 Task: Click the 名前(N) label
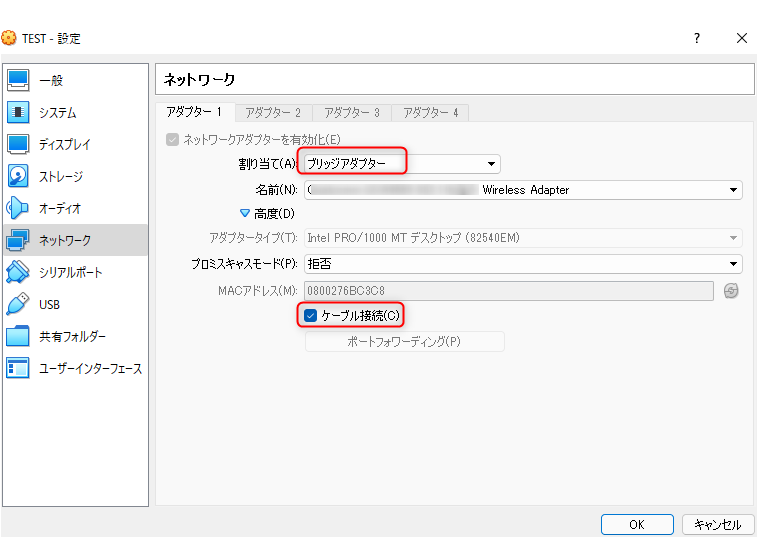(276, 190)
